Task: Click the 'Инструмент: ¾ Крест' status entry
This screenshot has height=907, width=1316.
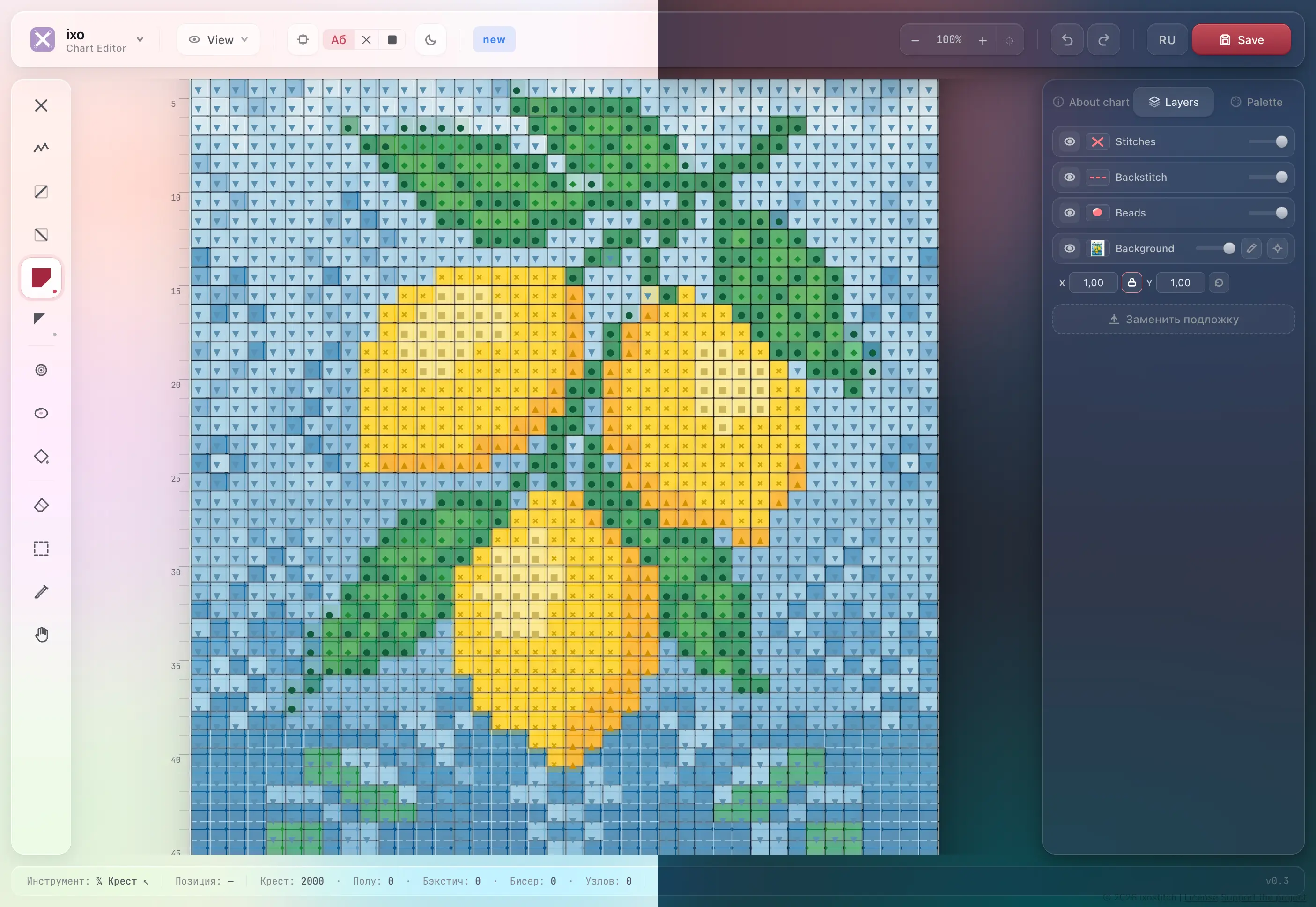Action: pos(88,881)
